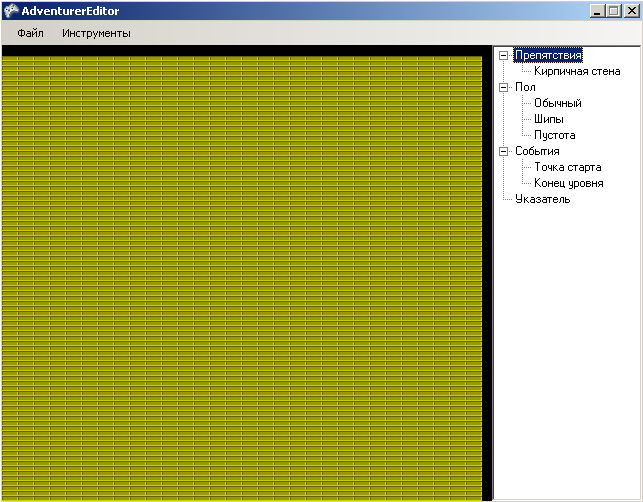Select the Пол category
Screen dimensions: 643x502
[525, 87]
